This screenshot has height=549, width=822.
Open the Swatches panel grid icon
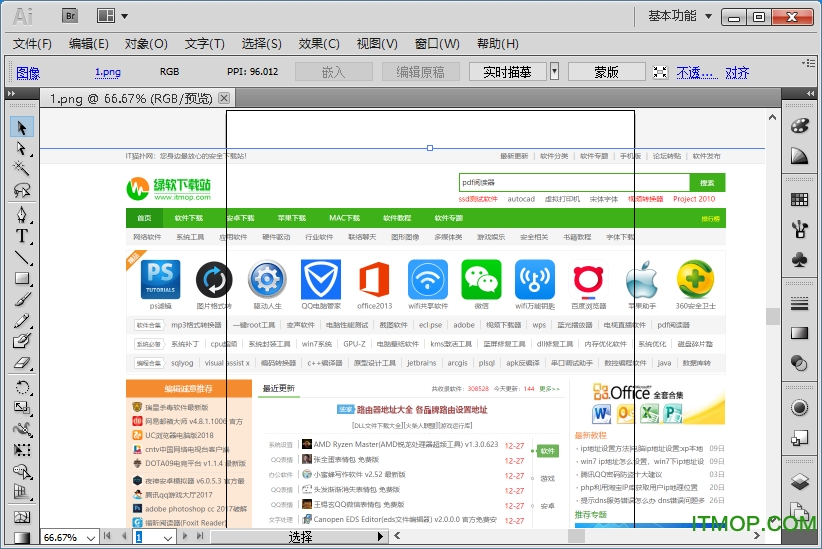799,199
